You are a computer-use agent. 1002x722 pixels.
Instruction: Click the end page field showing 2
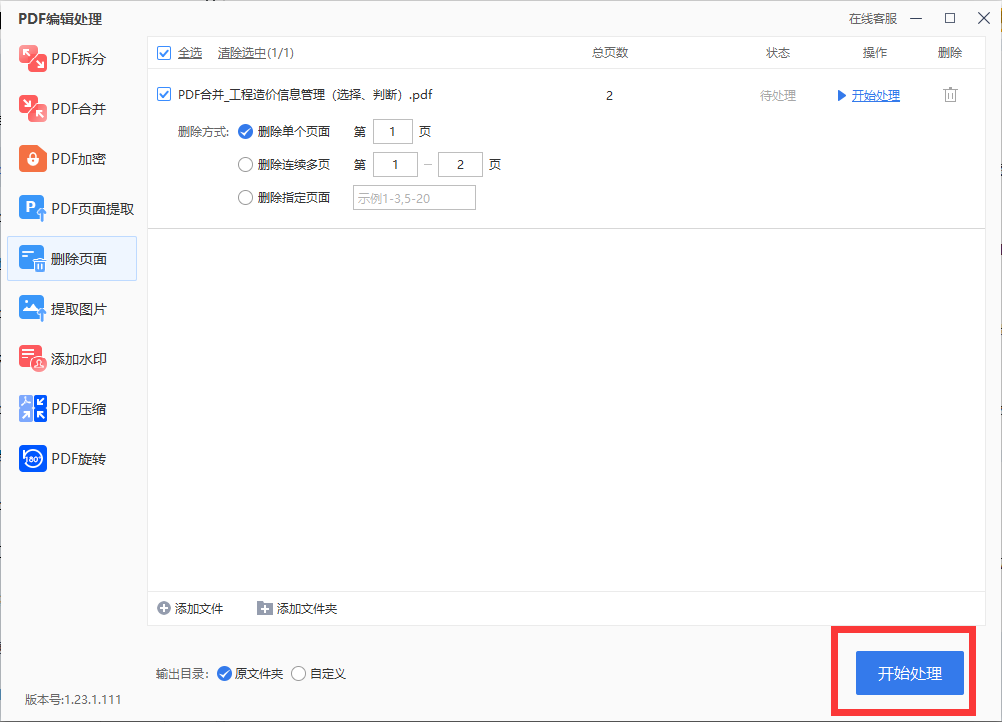tap(460, 165)
